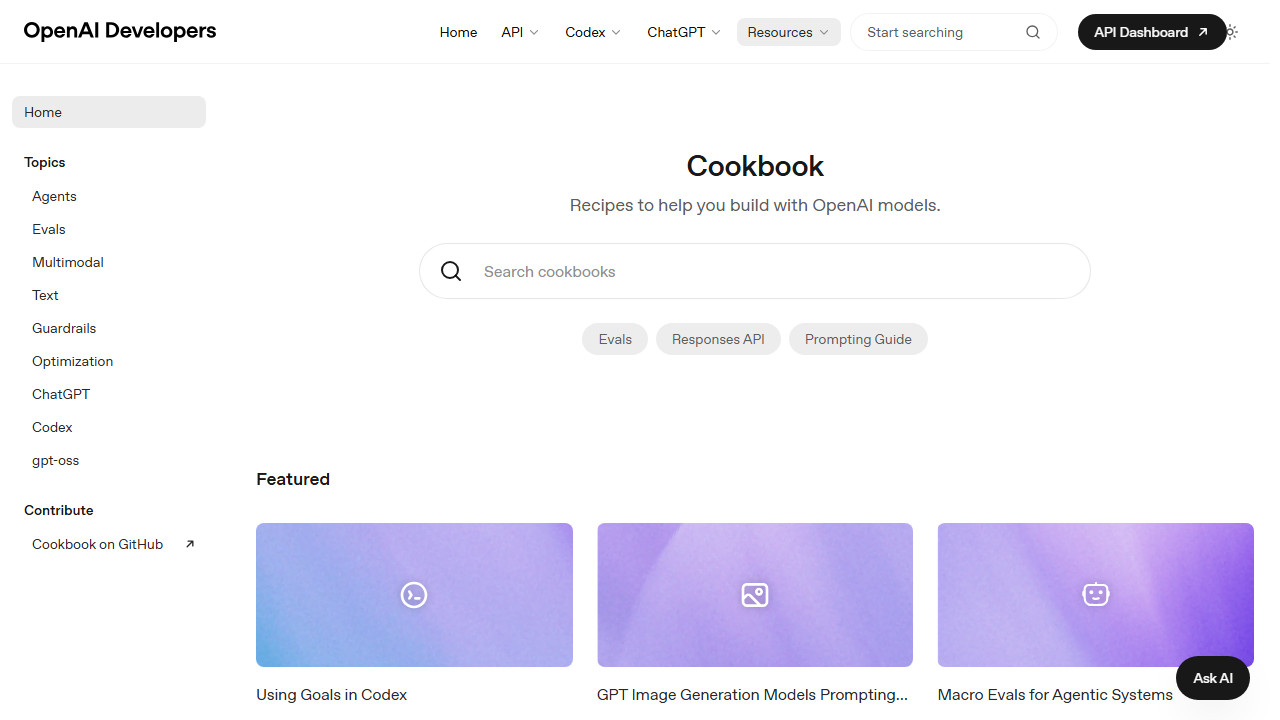Open Using Goals in Codex title

click(331, 695)
